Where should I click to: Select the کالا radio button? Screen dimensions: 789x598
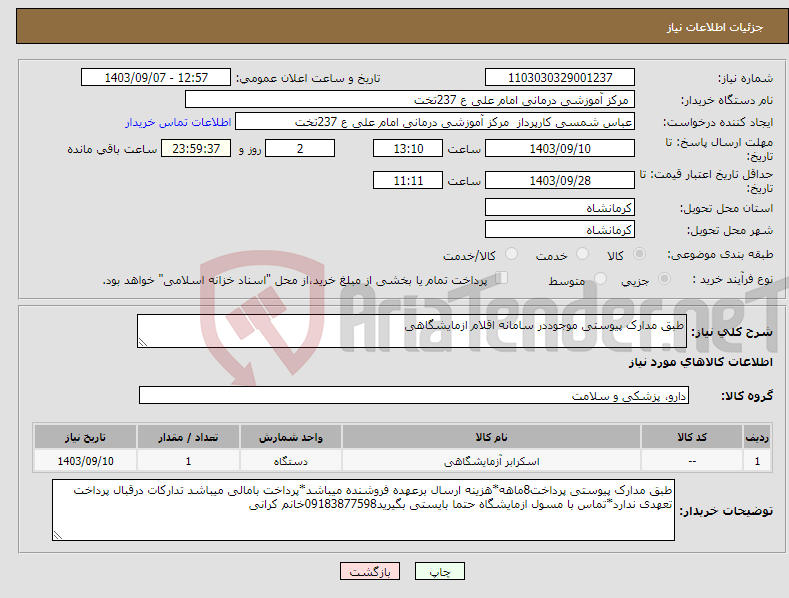(639, 254)
